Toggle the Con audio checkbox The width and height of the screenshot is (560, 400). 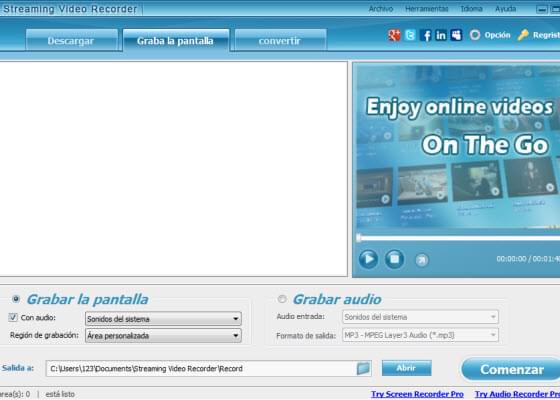13,317
